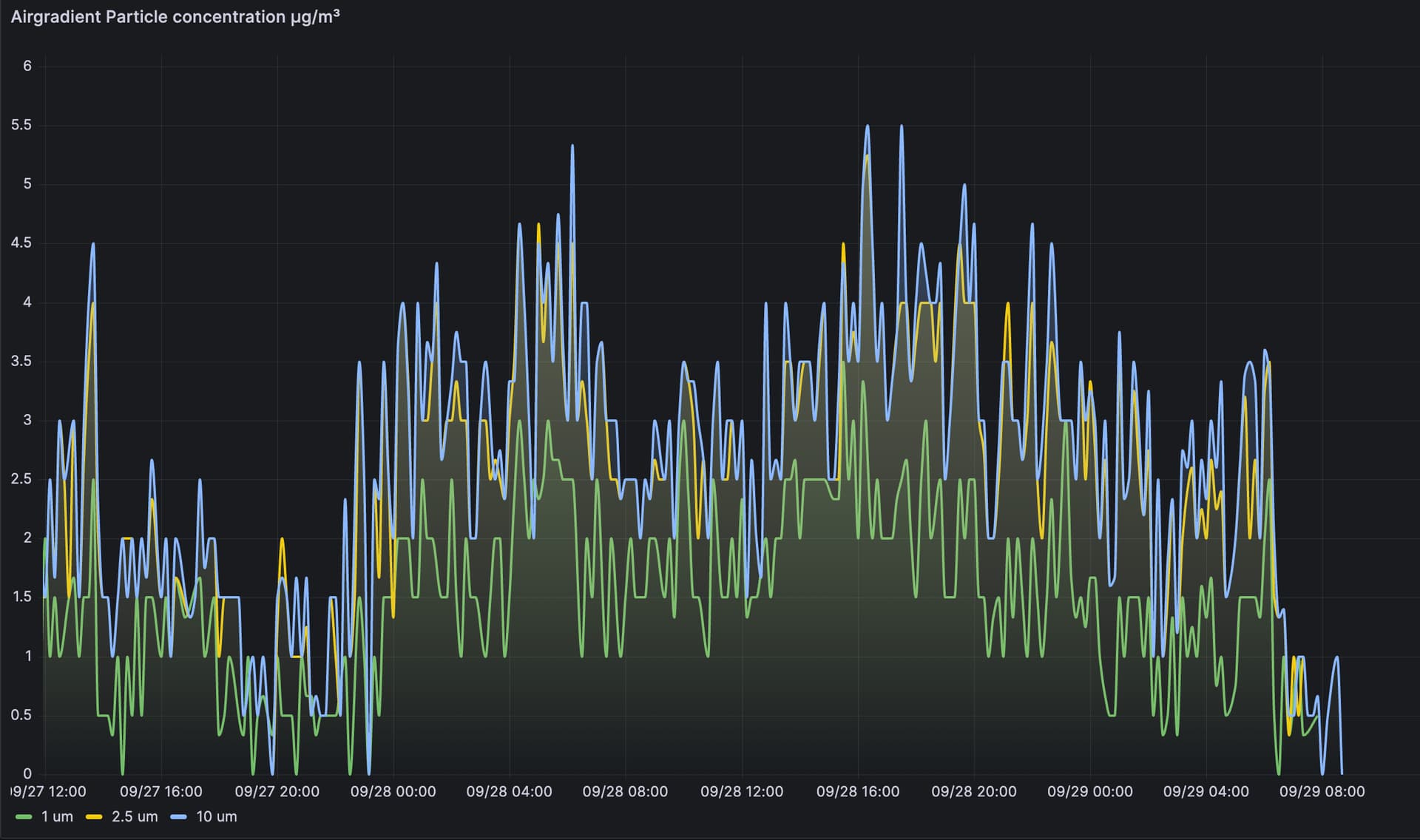The width and height of the screenshot is (1420, 840).
Task: Toggle the 10 um series legend label
Action: (216, 817)
